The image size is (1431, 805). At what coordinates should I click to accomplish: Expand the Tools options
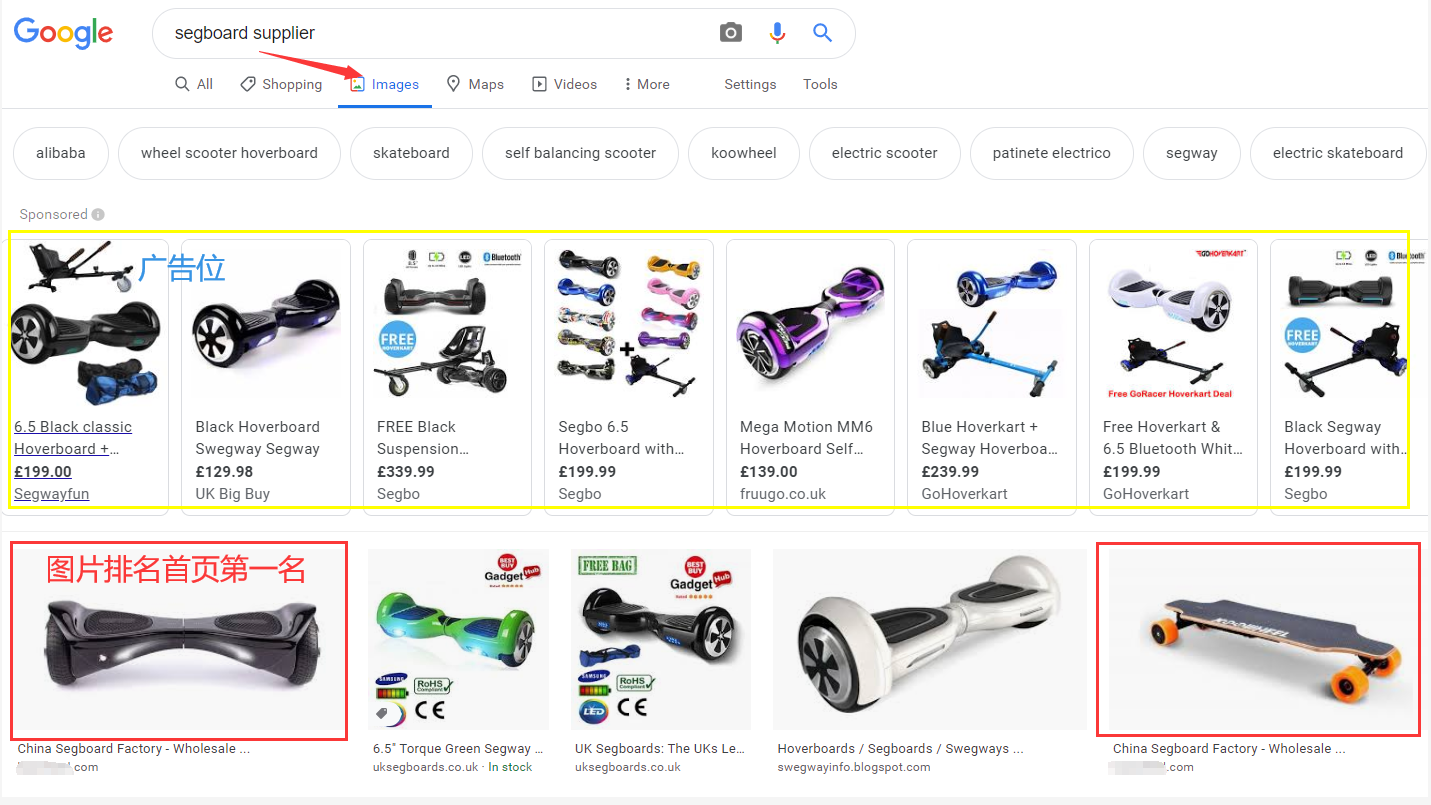pyautogui.click(x=820, y=84)
